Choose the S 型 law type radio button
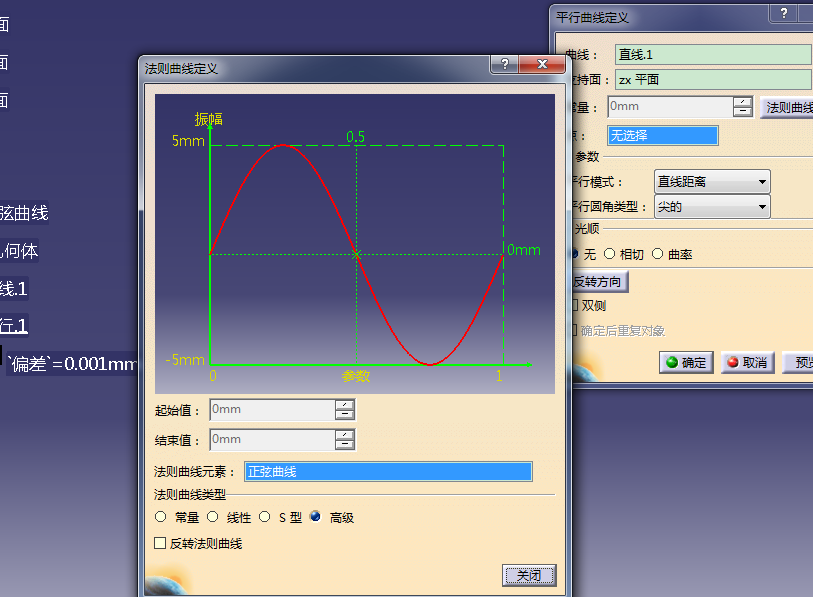 click(x=264, y=517)
